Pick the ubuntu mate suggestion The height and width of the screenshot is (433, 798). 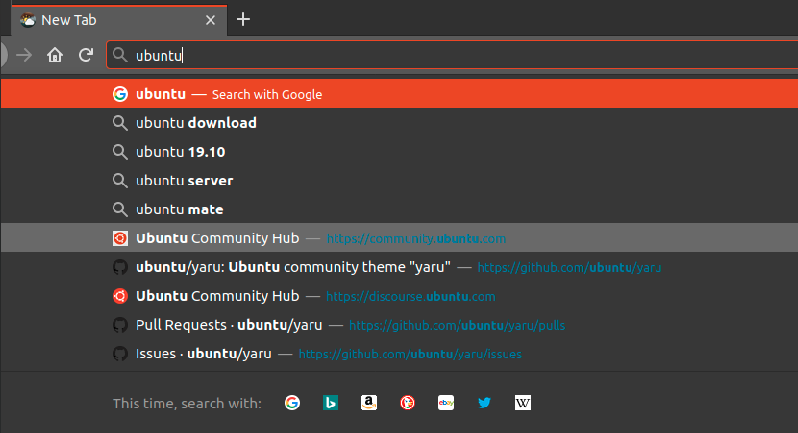[400, 209]
